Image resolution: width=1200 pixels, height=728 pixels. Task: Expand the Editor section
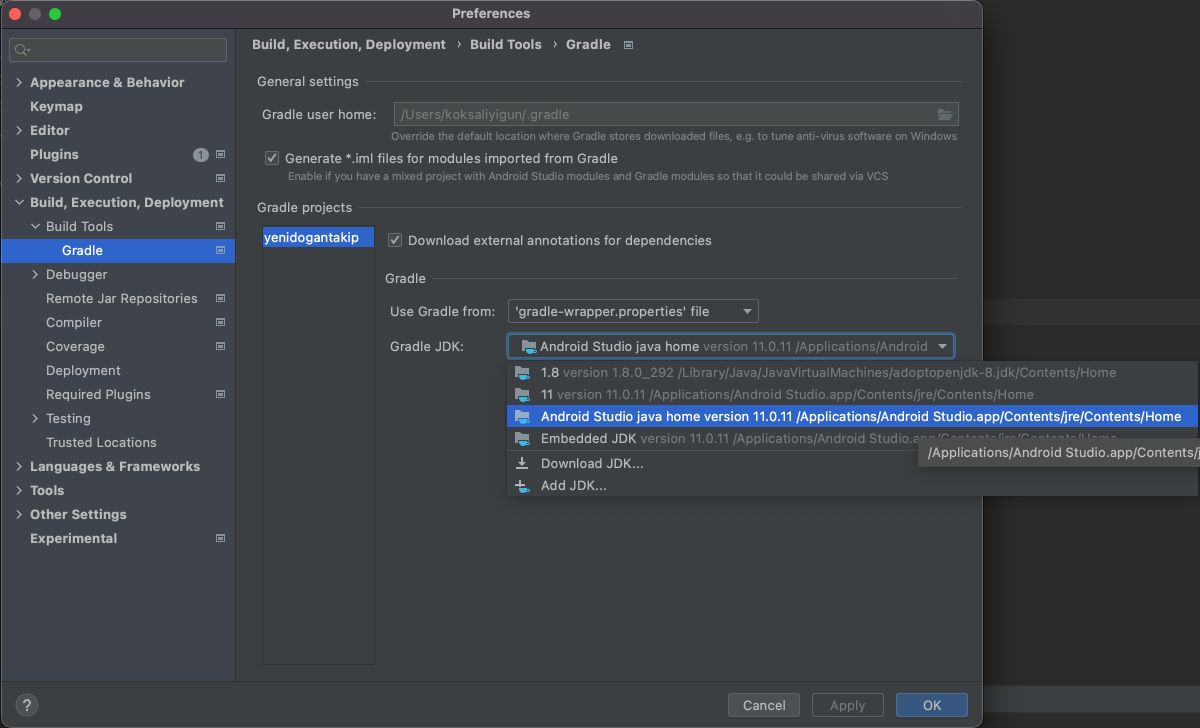point(19,131)
